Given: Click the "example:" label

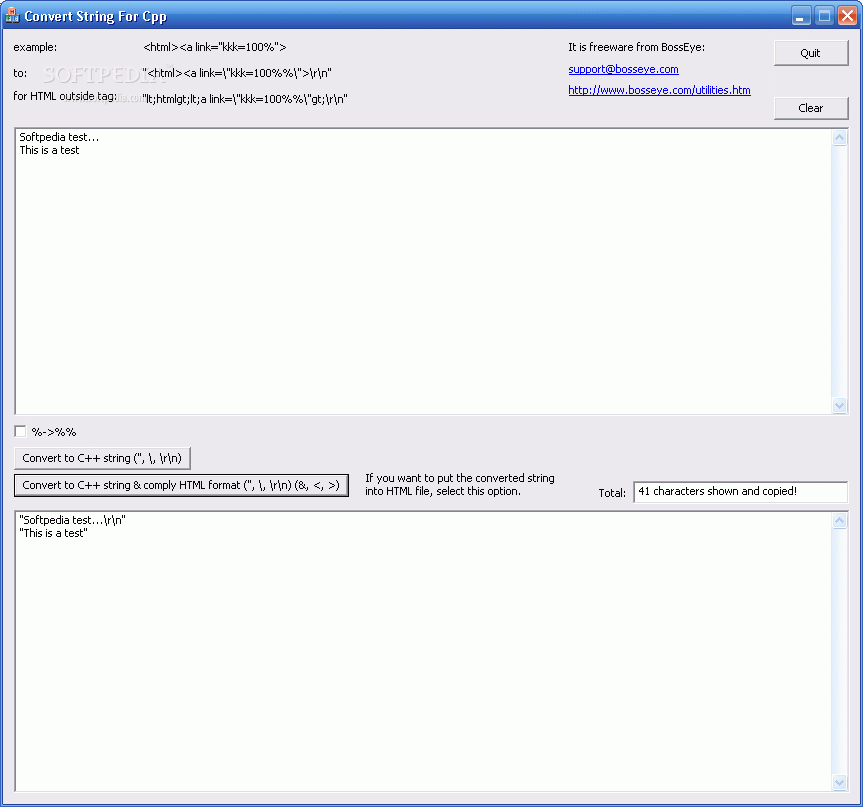Looking at the screenshot, I should pos(35,47).
